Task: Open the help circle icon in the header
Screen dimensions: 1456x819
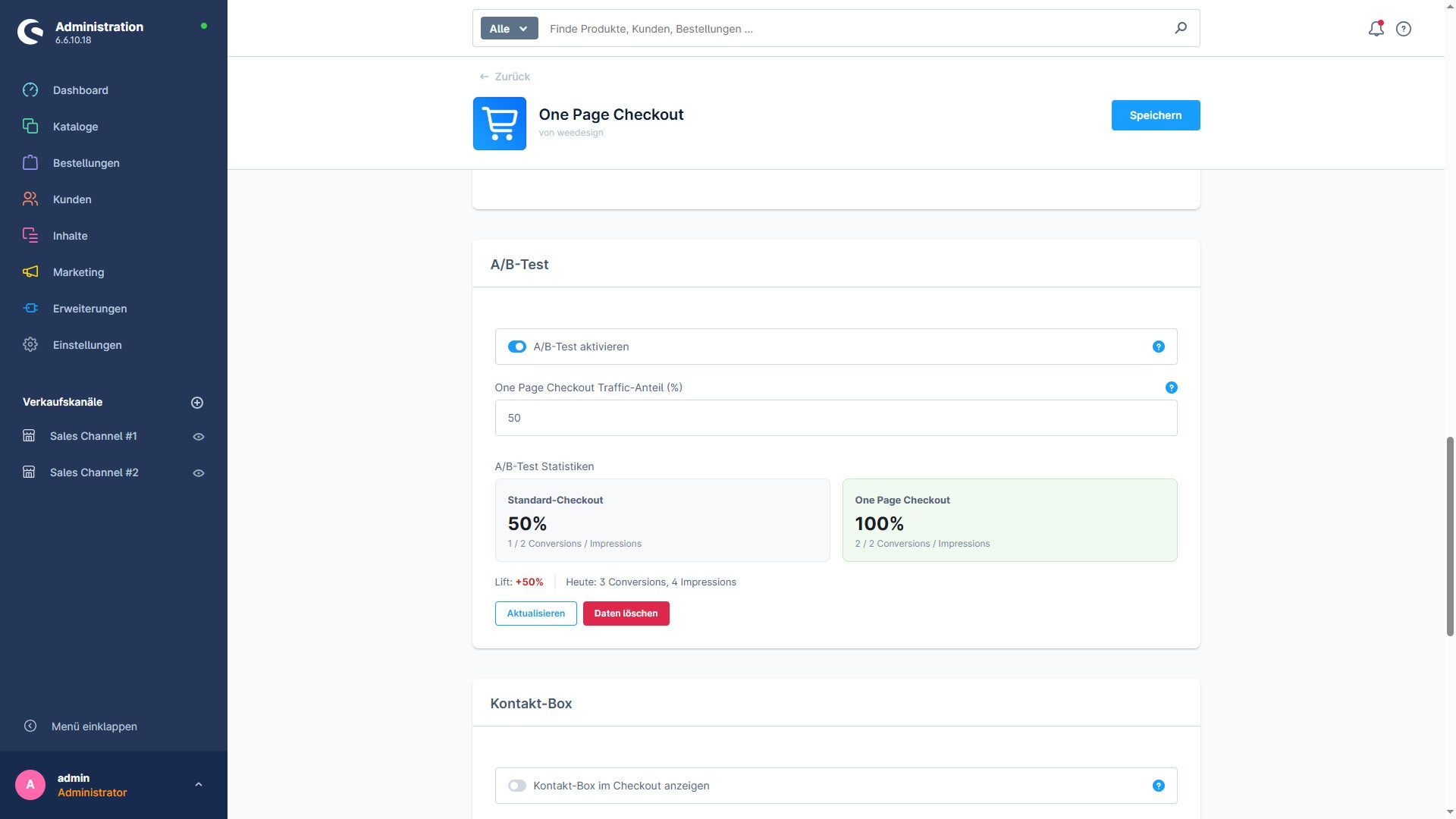Action: [1404, 29]
